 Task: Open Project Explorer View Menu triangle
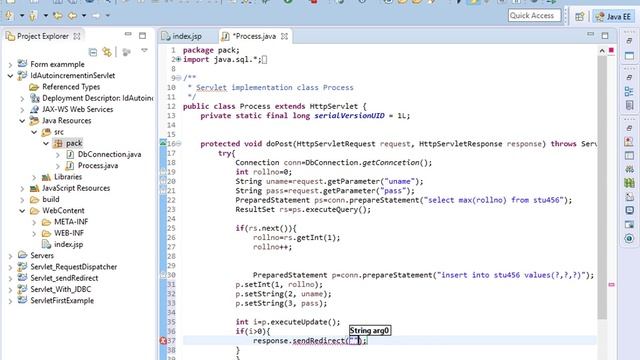pos(144,51)
